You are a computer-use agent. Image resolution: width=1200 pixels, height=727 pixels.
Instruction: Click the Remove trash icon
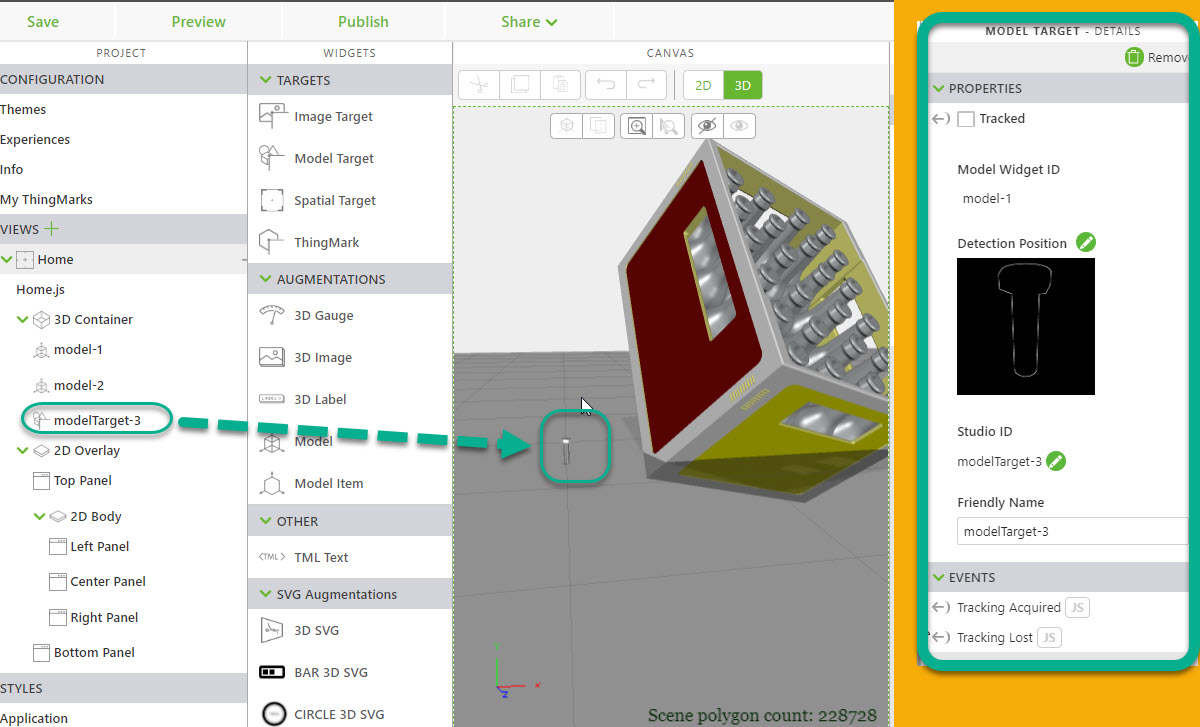click(x=1134, y=58)
